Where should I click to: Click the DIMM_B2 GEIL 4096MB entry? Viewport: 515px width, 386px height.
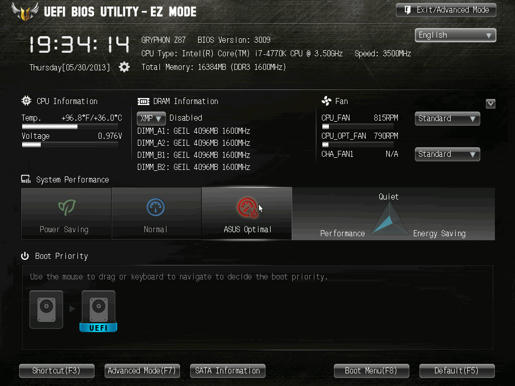click(x=193, y=167)
